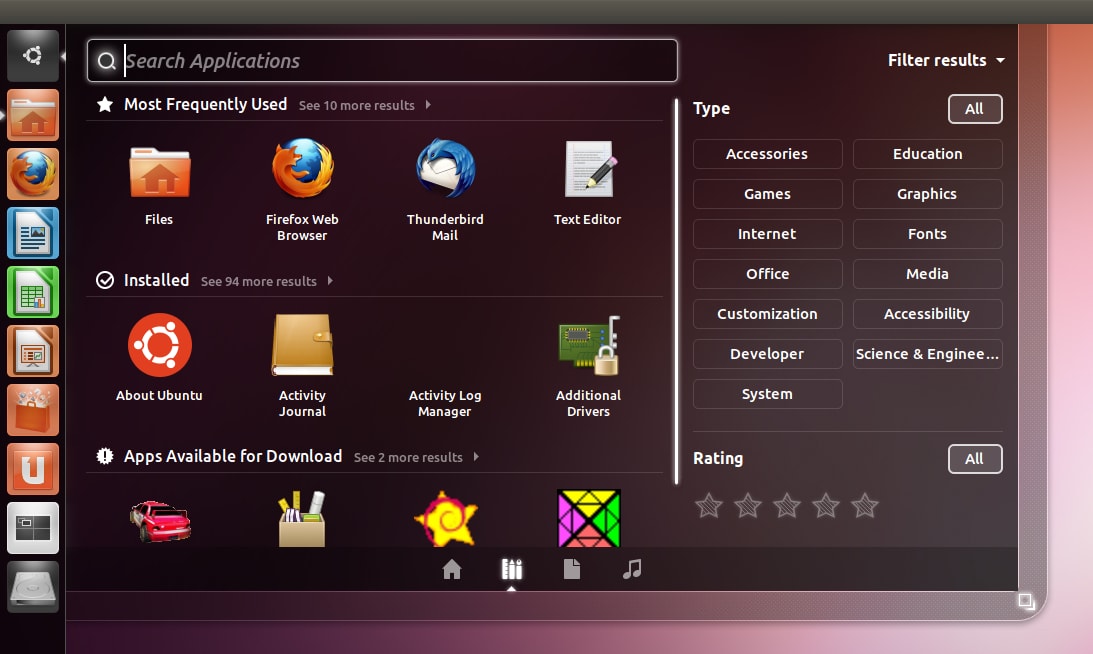This screenshot has width=1093, height=654.
Task: Filter by Science & Engineering type
Action: coord(928,354)
